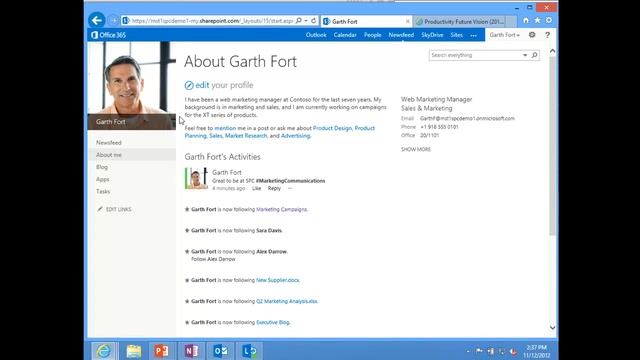Click the Edit Links pencil icon
The height and width of the screenshot is (360, 640).
pyautogui.click(x=100, y=209)
